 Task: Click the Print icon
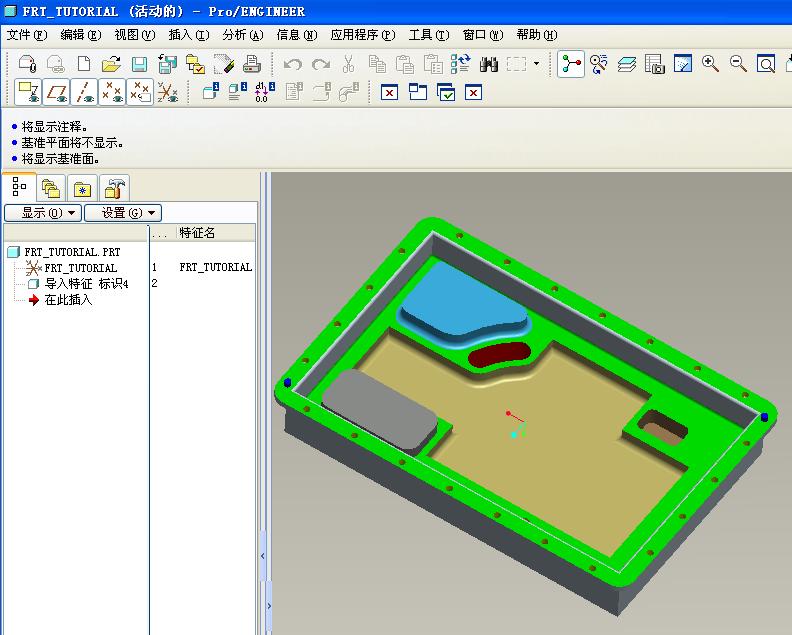click(x=252, y=64)
